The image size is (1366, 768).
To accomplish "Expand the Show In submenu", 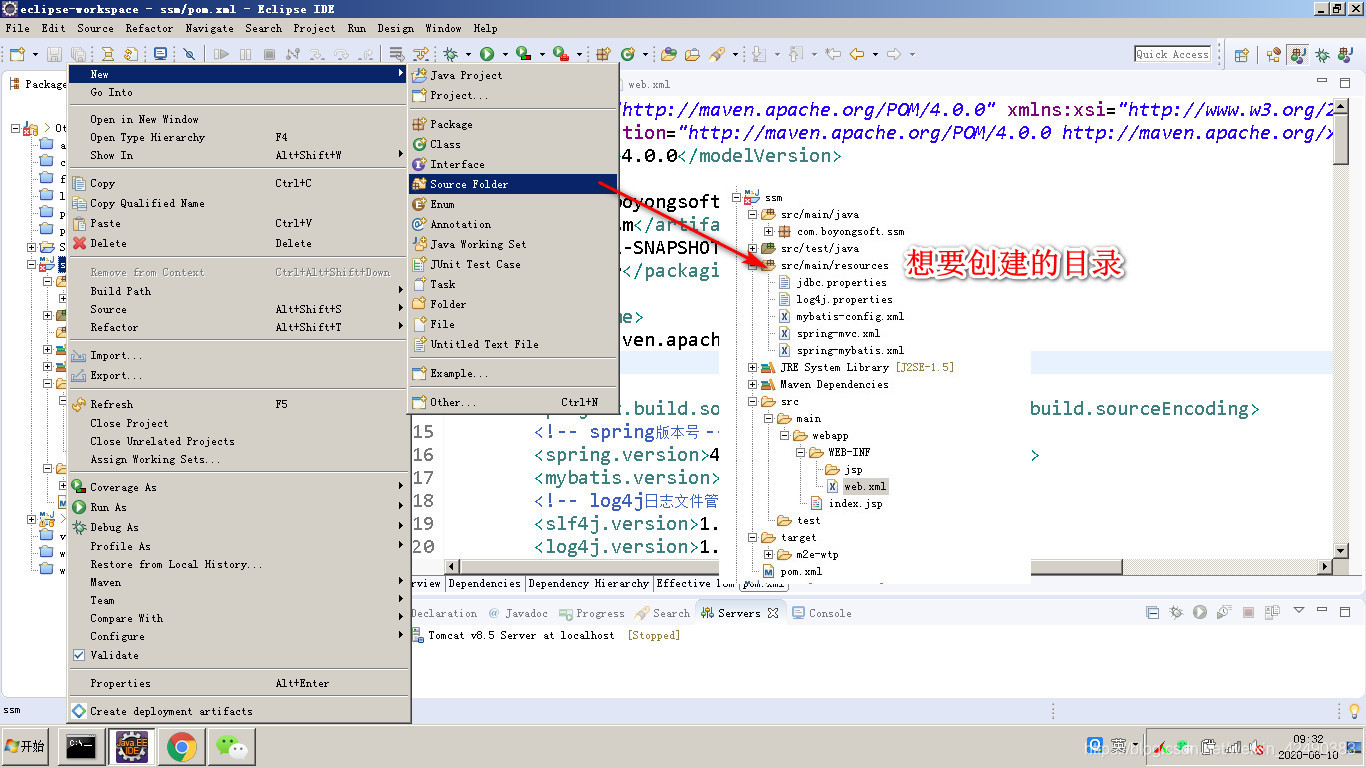I will tap(239, 155).
